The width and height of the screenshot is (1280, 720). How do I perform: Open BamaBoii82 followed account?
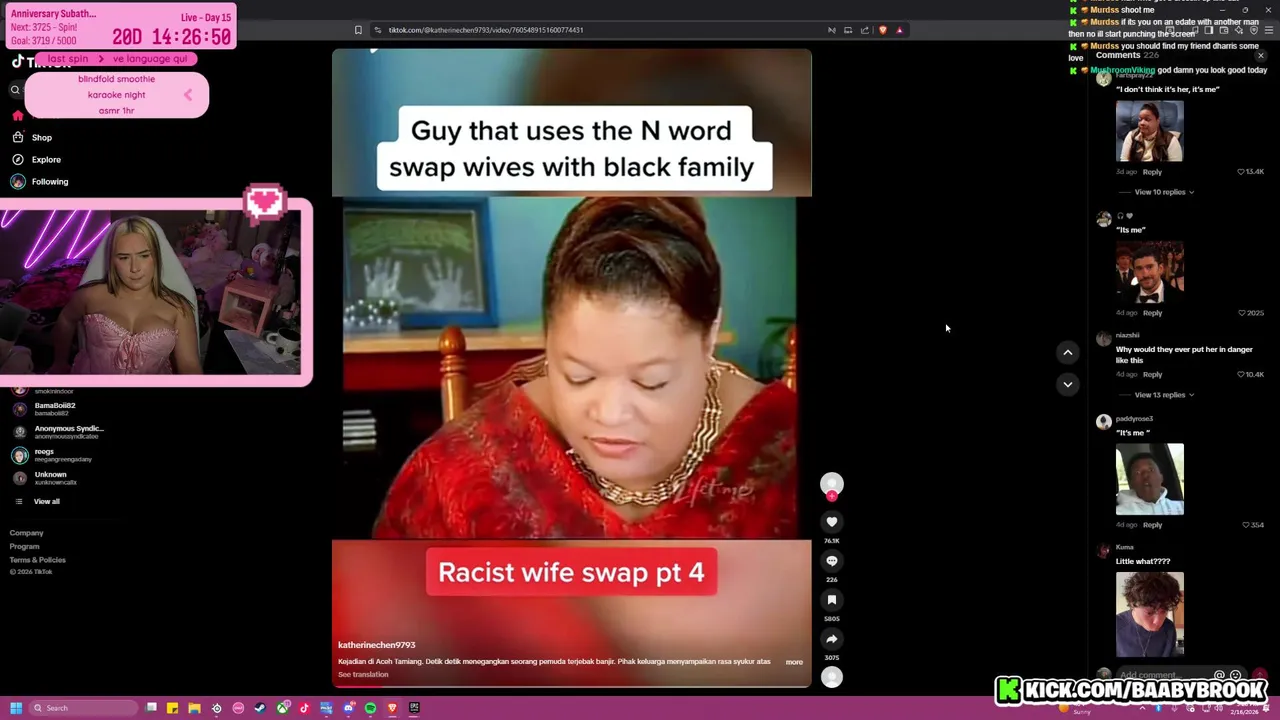tap(45, 409)
